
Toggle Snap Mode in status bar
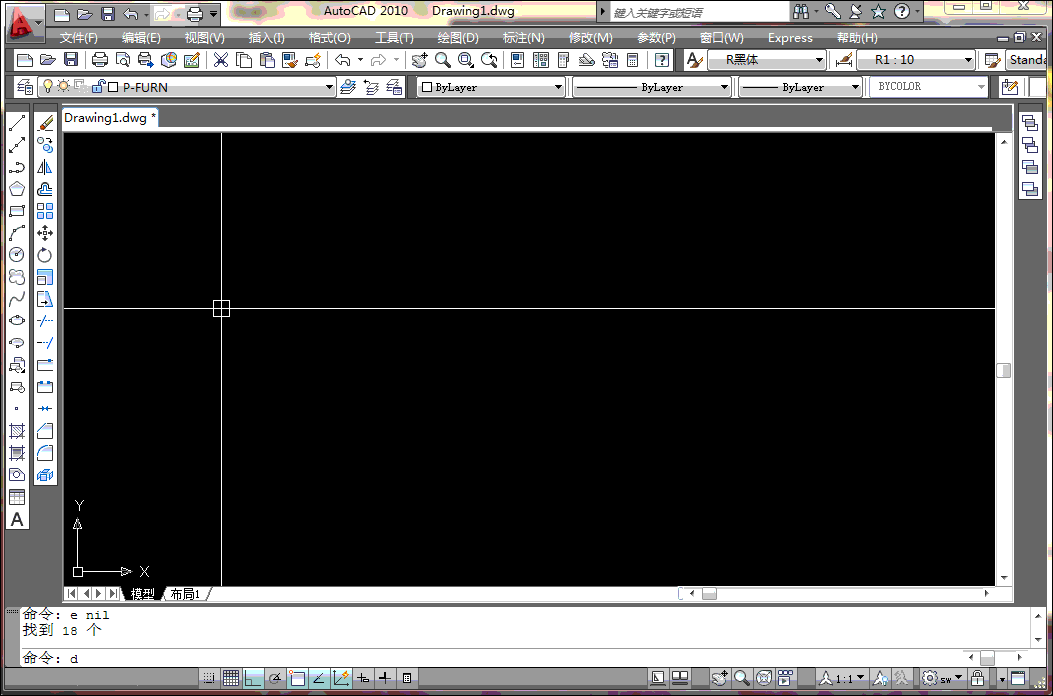pyautogui.click(x=209, y=678)
